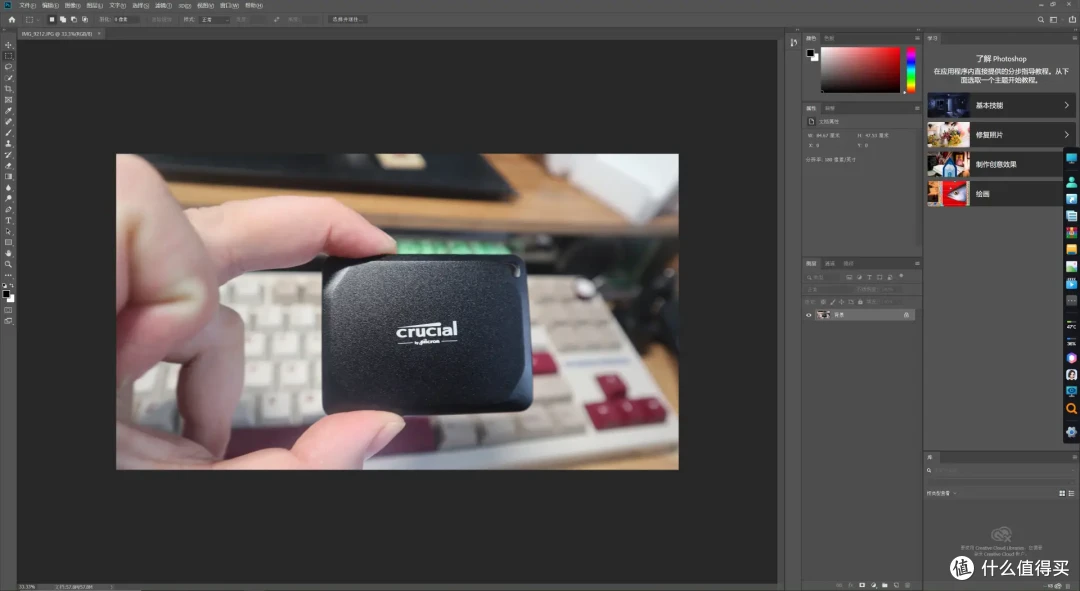Click the 羽化 feather input field

(126, 19)
